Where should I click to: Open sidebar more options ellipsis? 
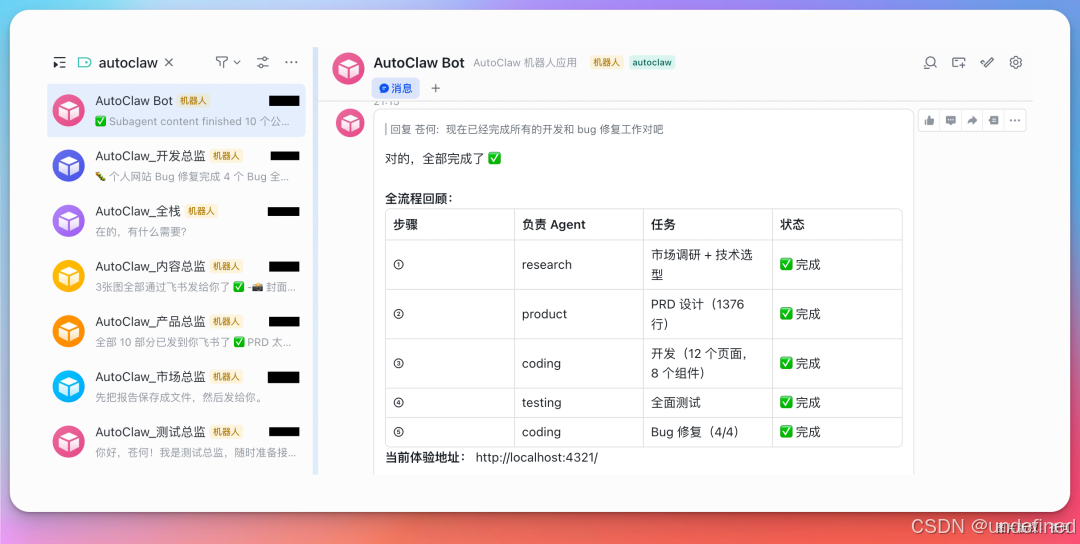pos(291,63)
